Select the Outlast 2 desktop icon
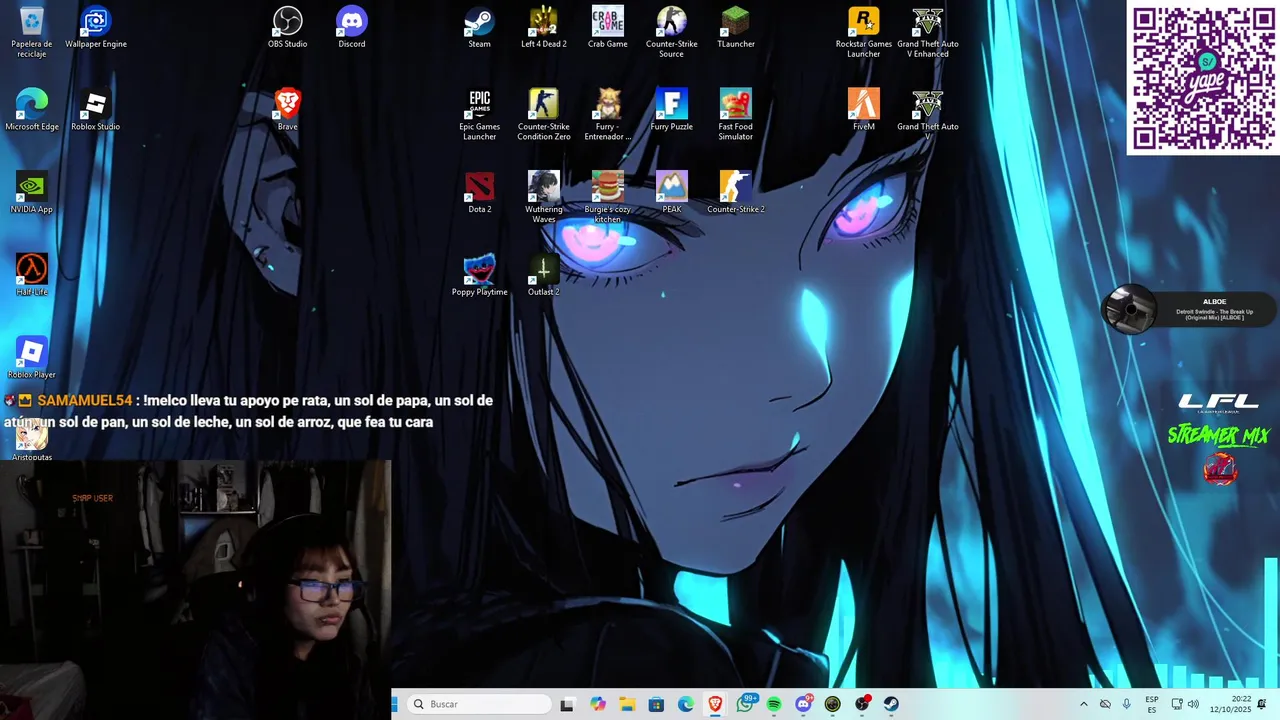This screenshot has height=720, width=1280. click(544, 275)
